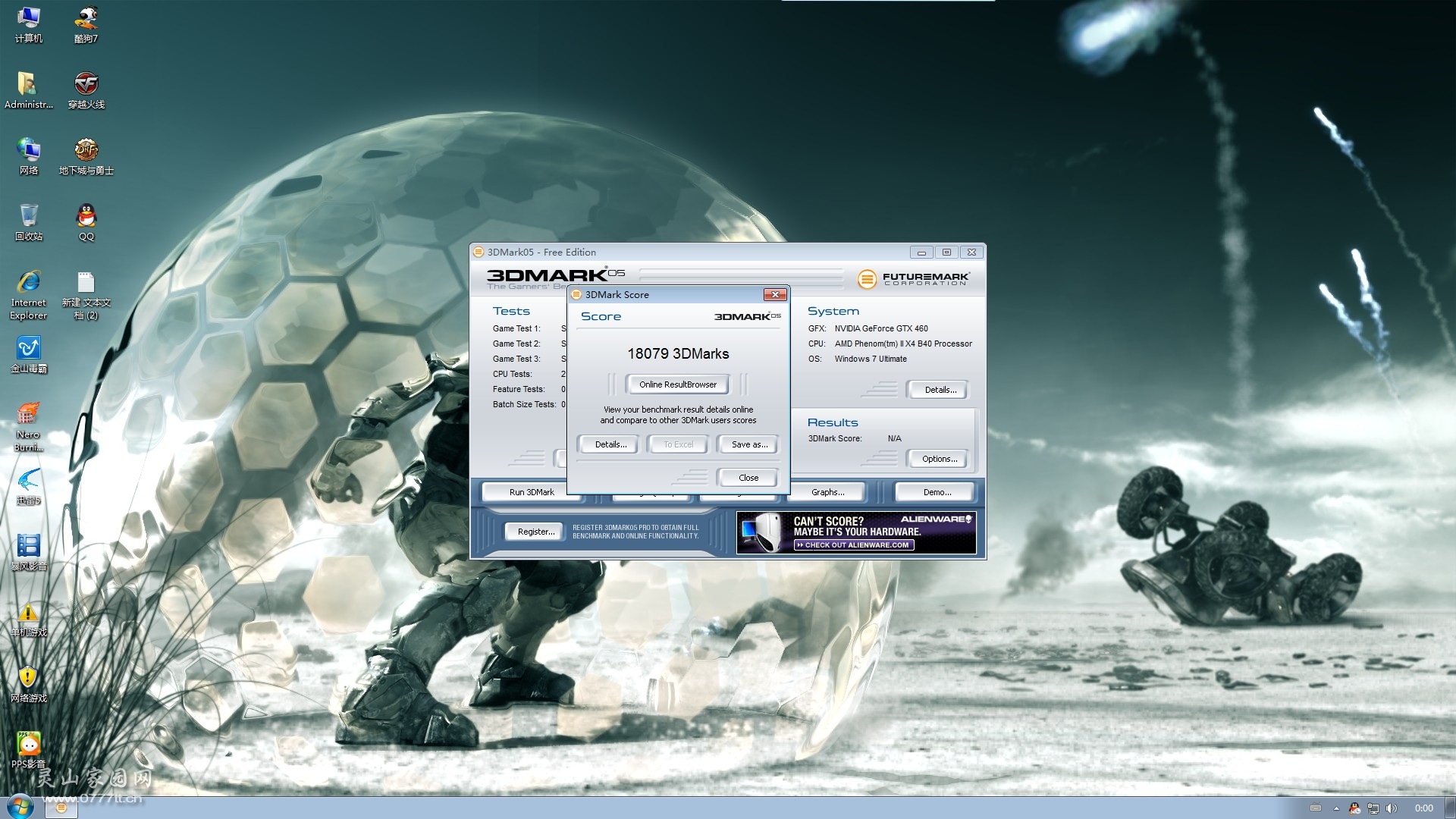Viewport: 1456px width, 819px height.
Task: Launch the 穿越火线 game icon
Action: (x=86, y=90)
